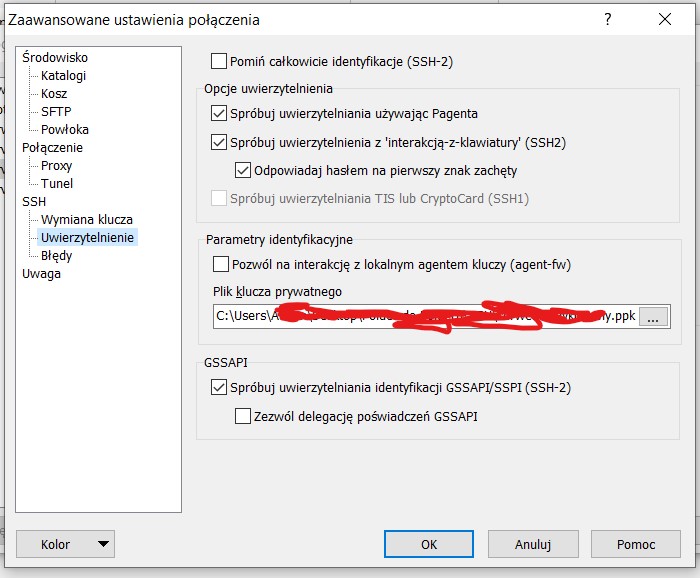Click the private key file path field
The height and width of the screenshot is (578, 700).
[x=425, y=317]
